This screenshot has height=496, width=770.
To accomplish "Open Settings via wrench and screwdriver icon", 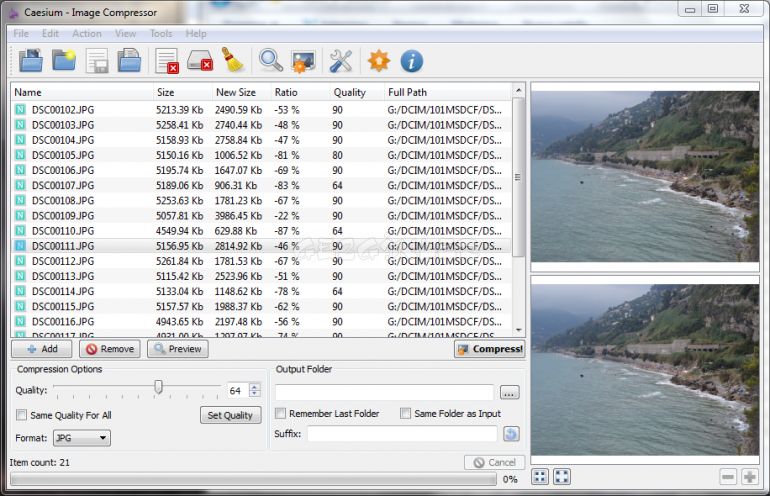I will click(x=341, y=61).
